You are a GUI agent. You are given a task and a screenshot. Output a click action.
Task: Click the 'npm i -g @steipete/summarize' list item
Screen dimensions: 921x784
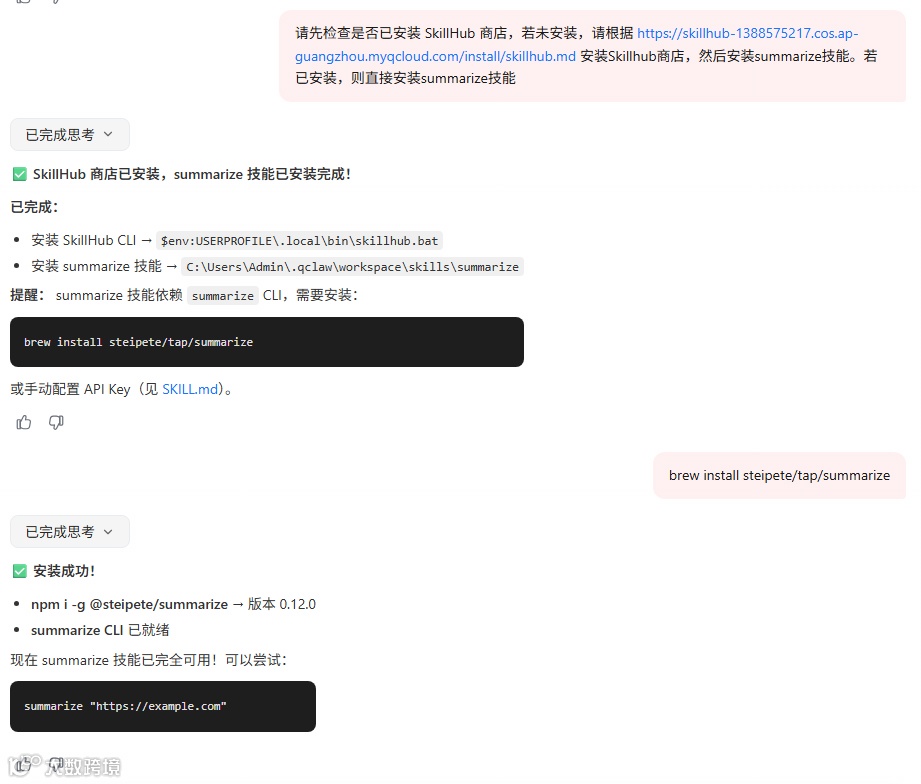(173, 604)
